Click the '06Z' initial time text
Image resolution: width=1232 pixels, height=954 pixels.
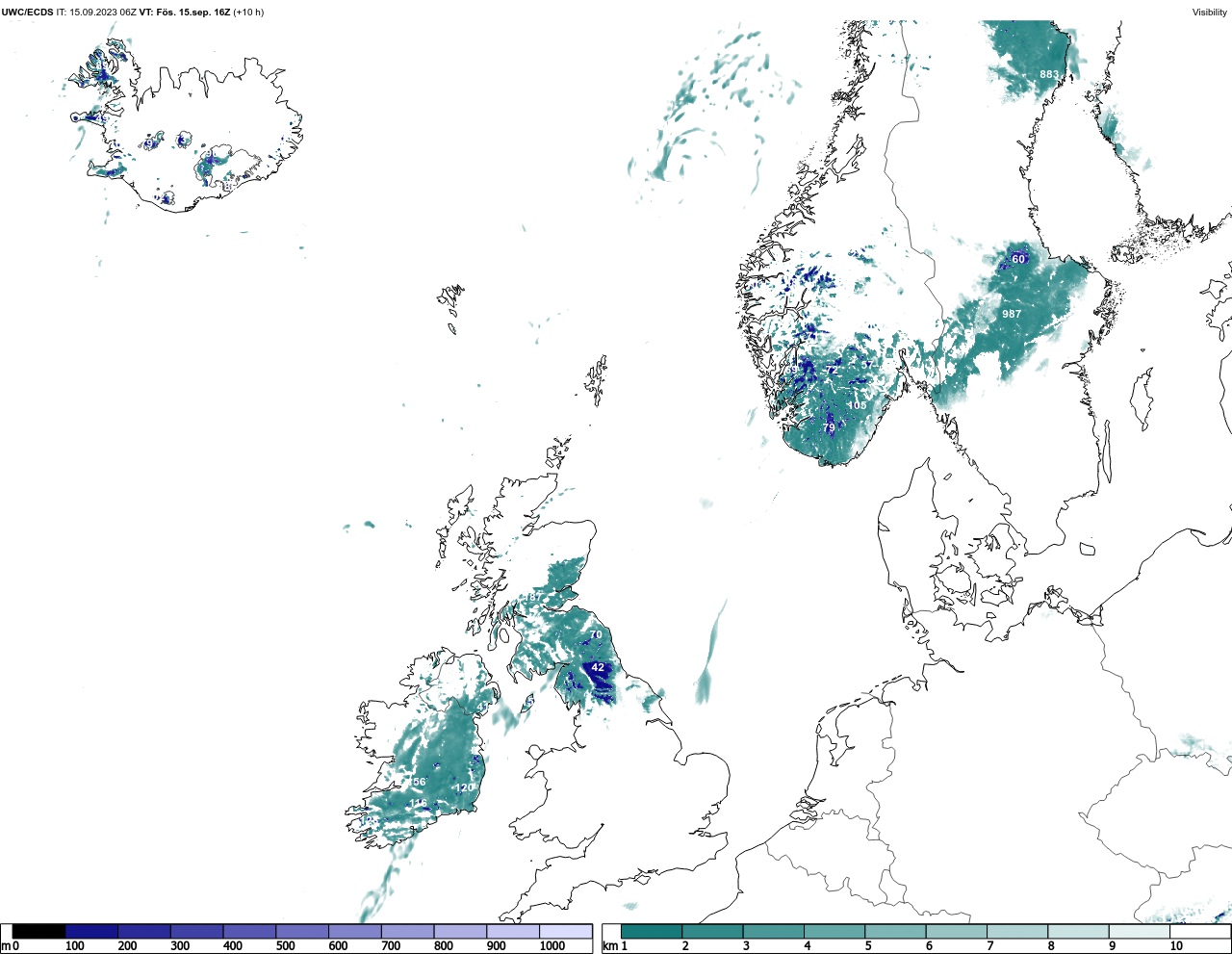pyautogui.click(x=128, y=13)
